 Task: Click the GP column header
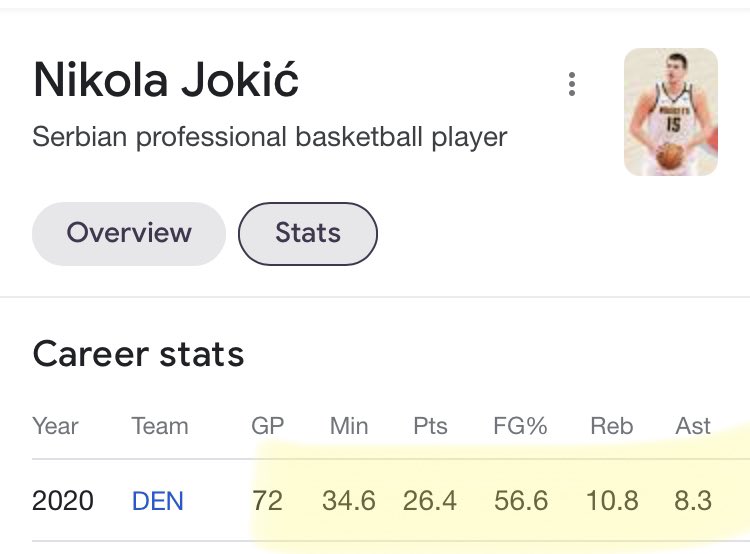tap(267, 426)
